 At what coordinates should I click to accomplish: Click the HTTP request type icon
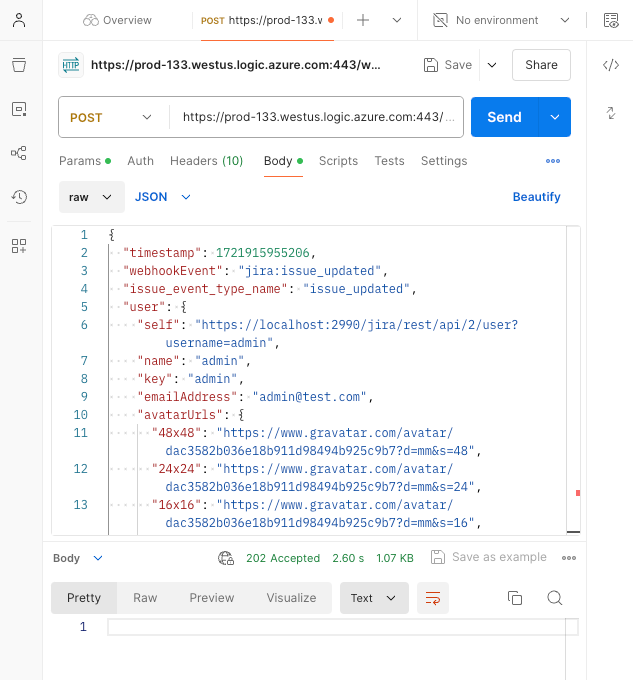click(x=71, y=65)
